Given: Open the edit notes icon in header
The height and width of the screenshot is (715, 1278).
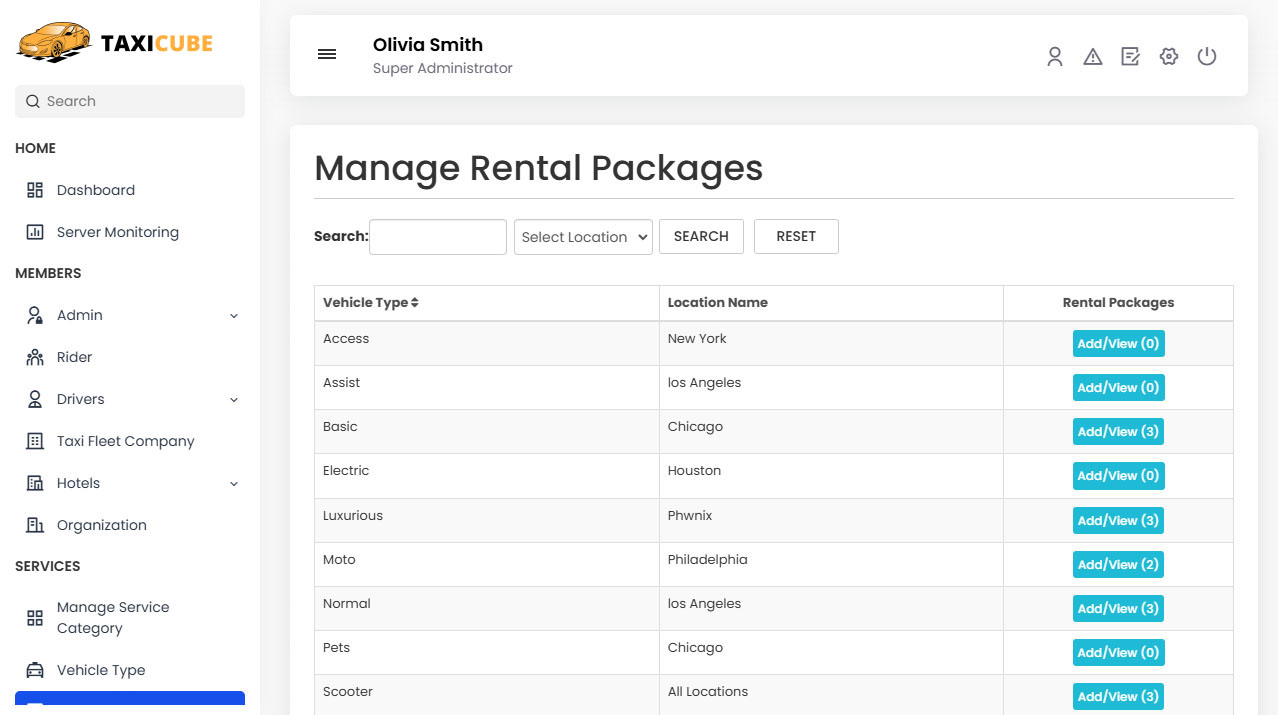Looking at the screenshot, I should tap(1130, 57).
